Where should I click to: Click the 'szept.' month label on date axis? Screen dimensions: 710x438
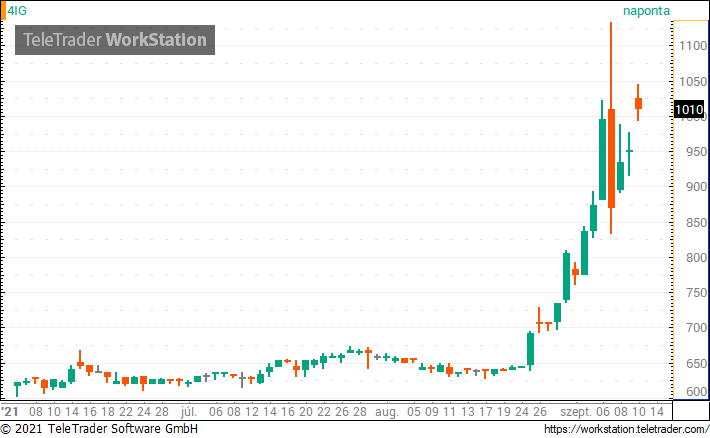click(x=576, y=412)
